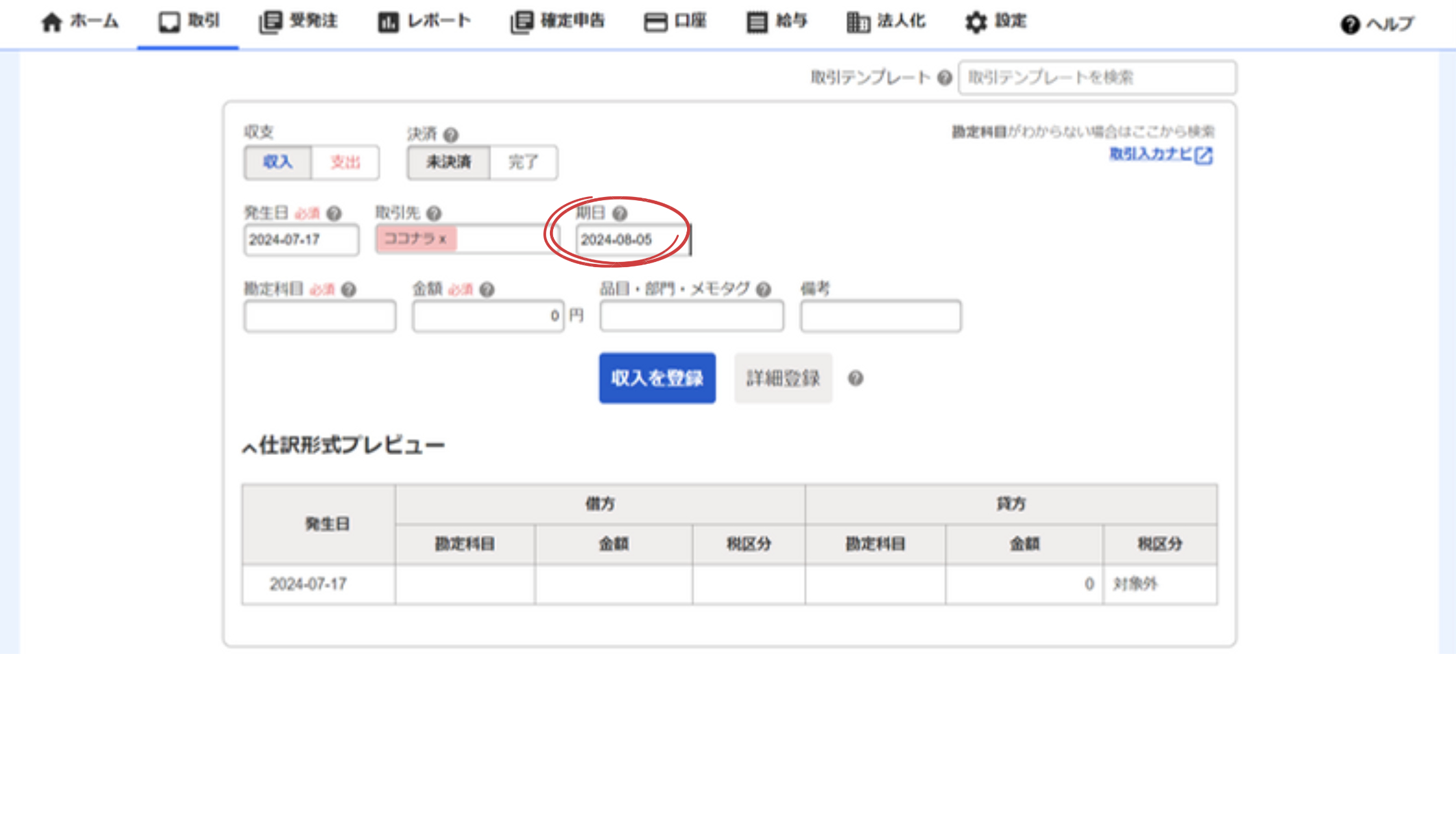Viewport: 1456px width, 819px height.
Task: Click the help icon beside 発生日
Action: (x=333, y=213)
